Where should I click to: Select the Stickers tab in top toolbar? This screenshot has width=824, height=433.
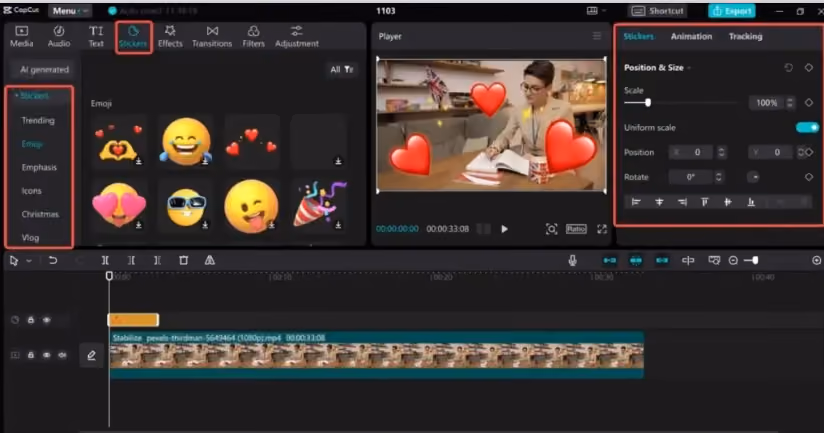pos(133,37)
